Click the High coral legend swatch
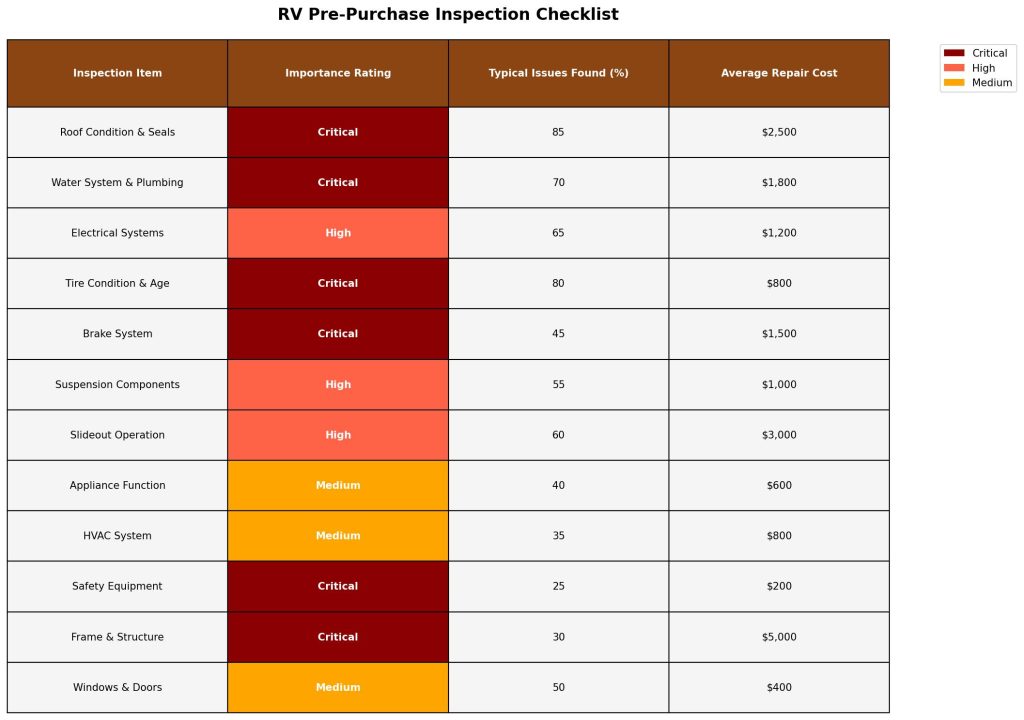The height and width of the screenshot is (720, 1024). click(x=954, y=68)
